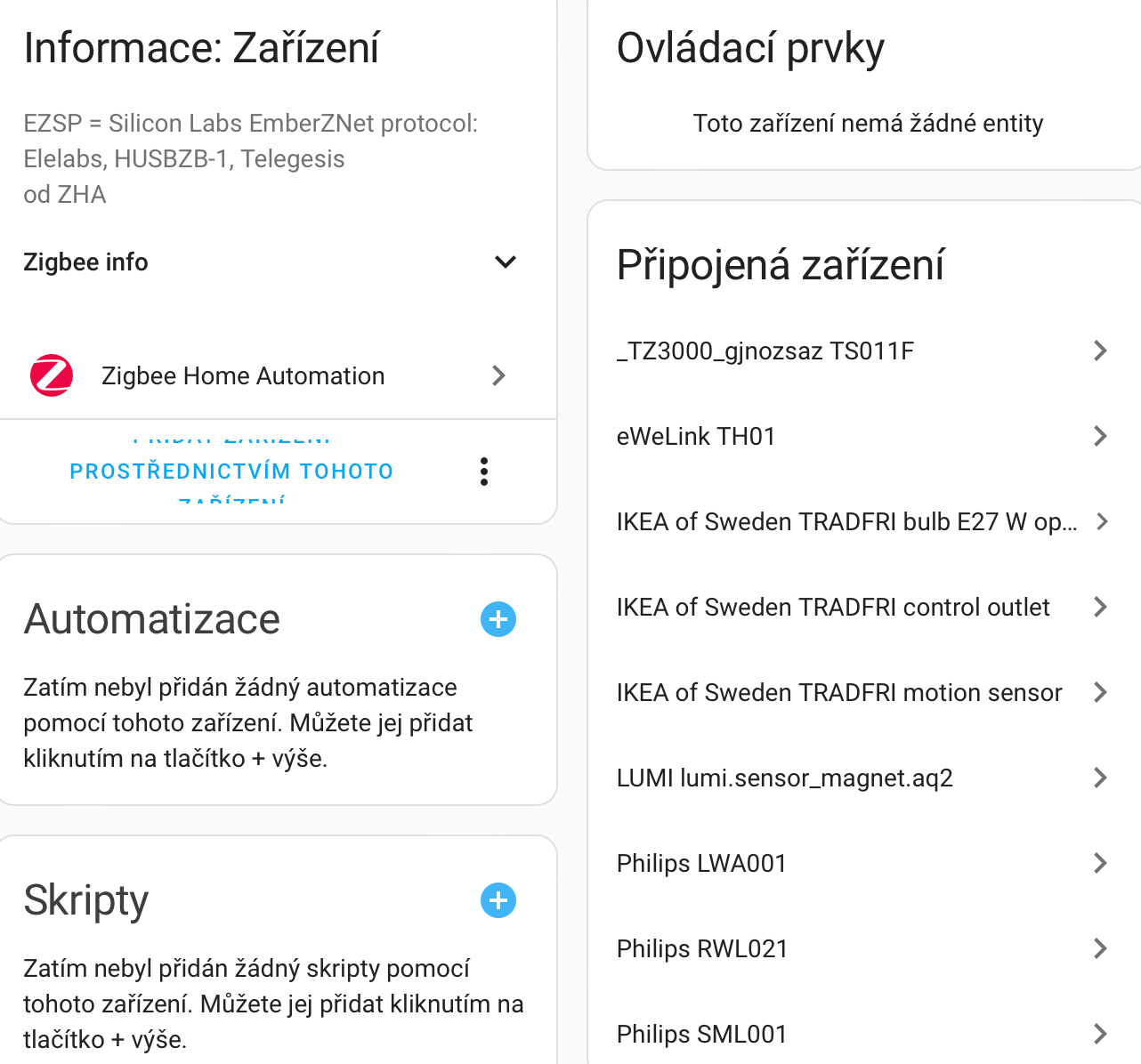This screenshot has width=1141, height=1064.
Task: Select Philips RWL021 connected device
Action: tap(702, 948)
